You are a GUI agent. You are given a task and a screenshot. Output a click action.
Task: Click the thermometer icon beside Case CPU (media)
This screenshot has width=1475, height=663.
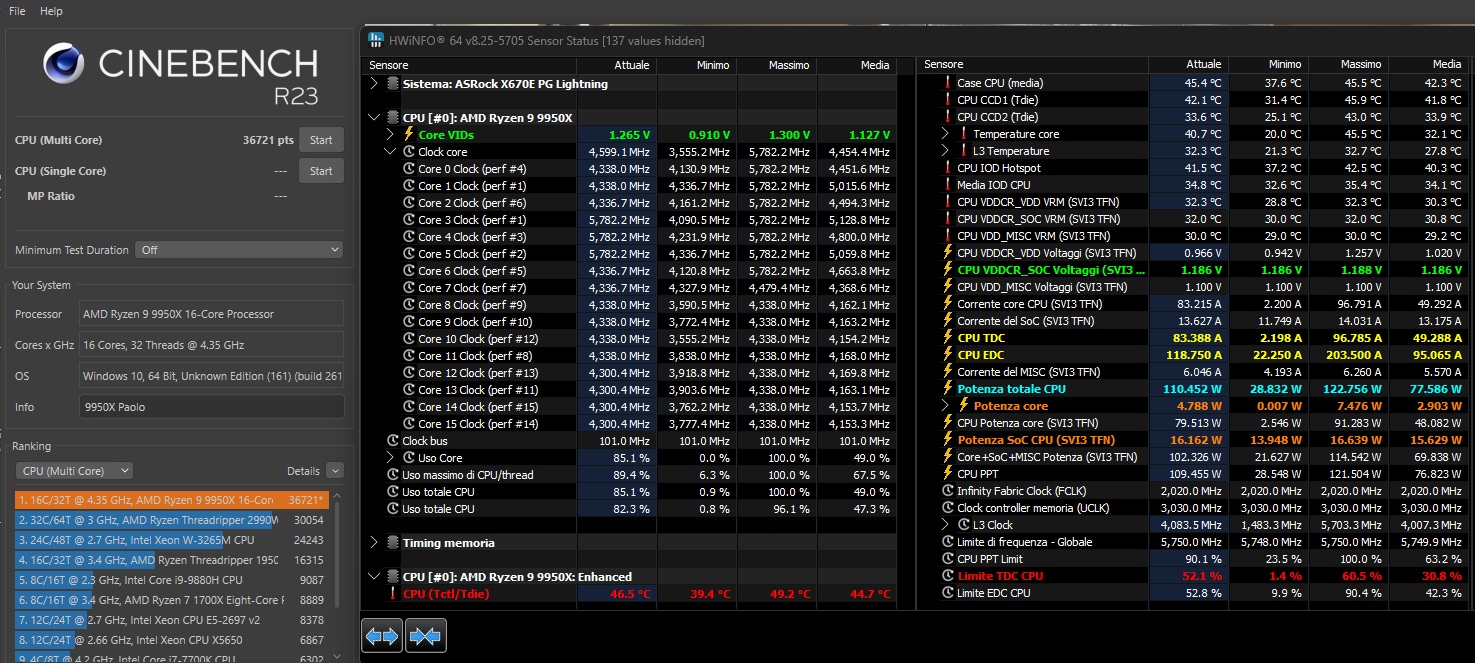point(948,83)
